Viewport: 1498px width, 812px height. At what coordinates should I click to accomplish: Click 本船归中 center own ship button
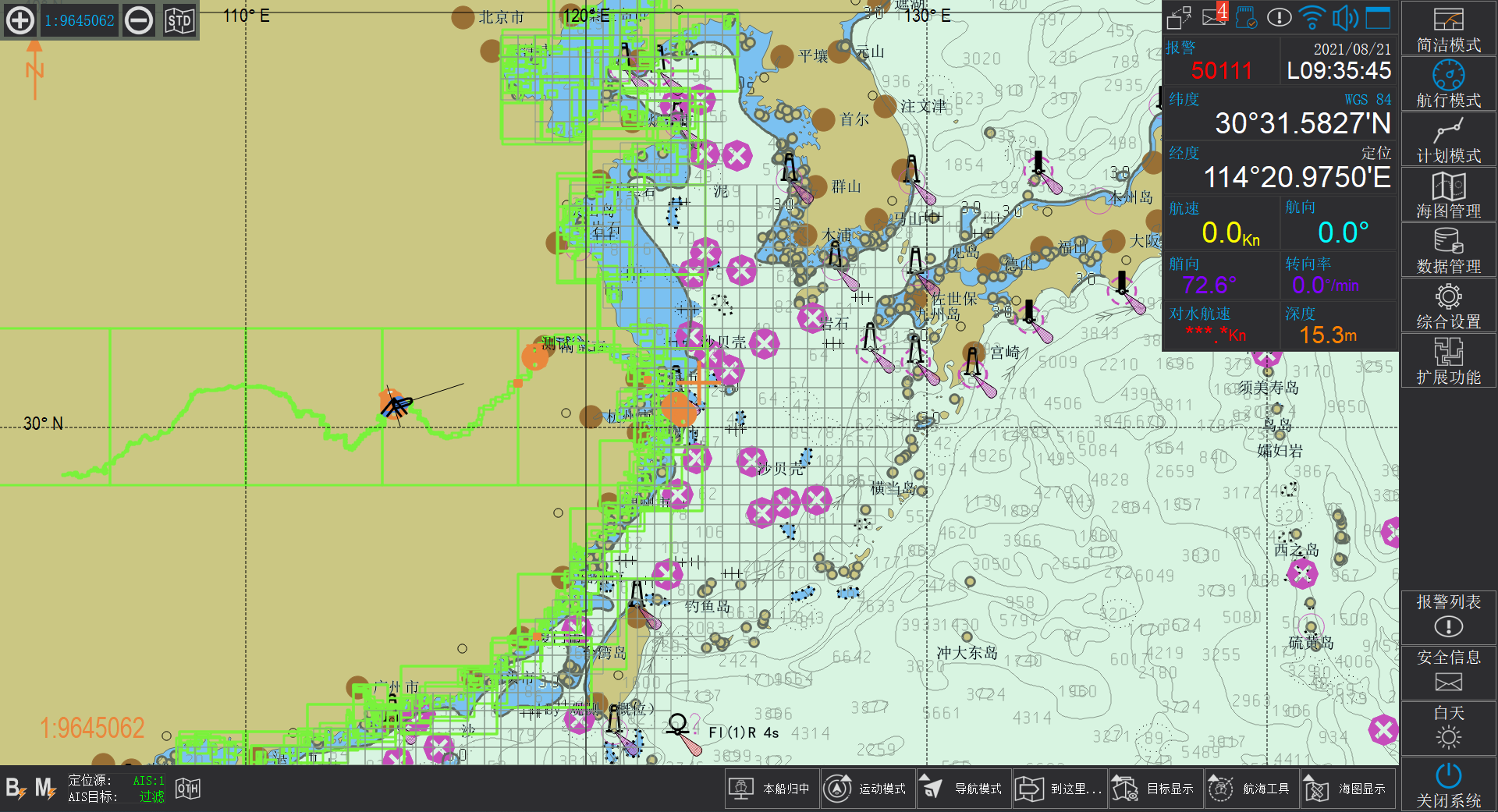[772, 789]
